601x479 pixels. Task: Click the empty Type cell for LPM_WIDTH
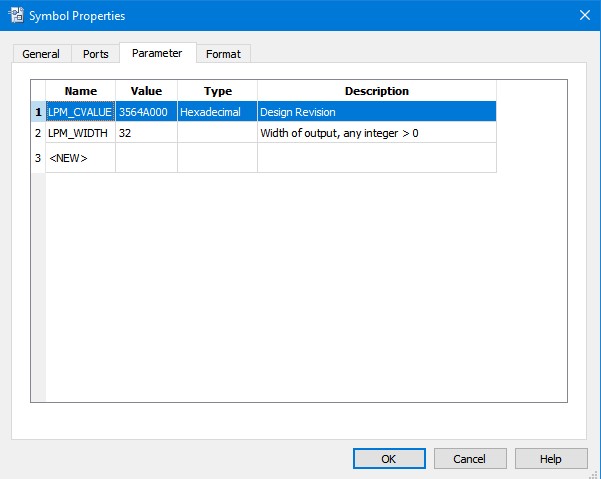pyautogui.click(x=217, y=132)
